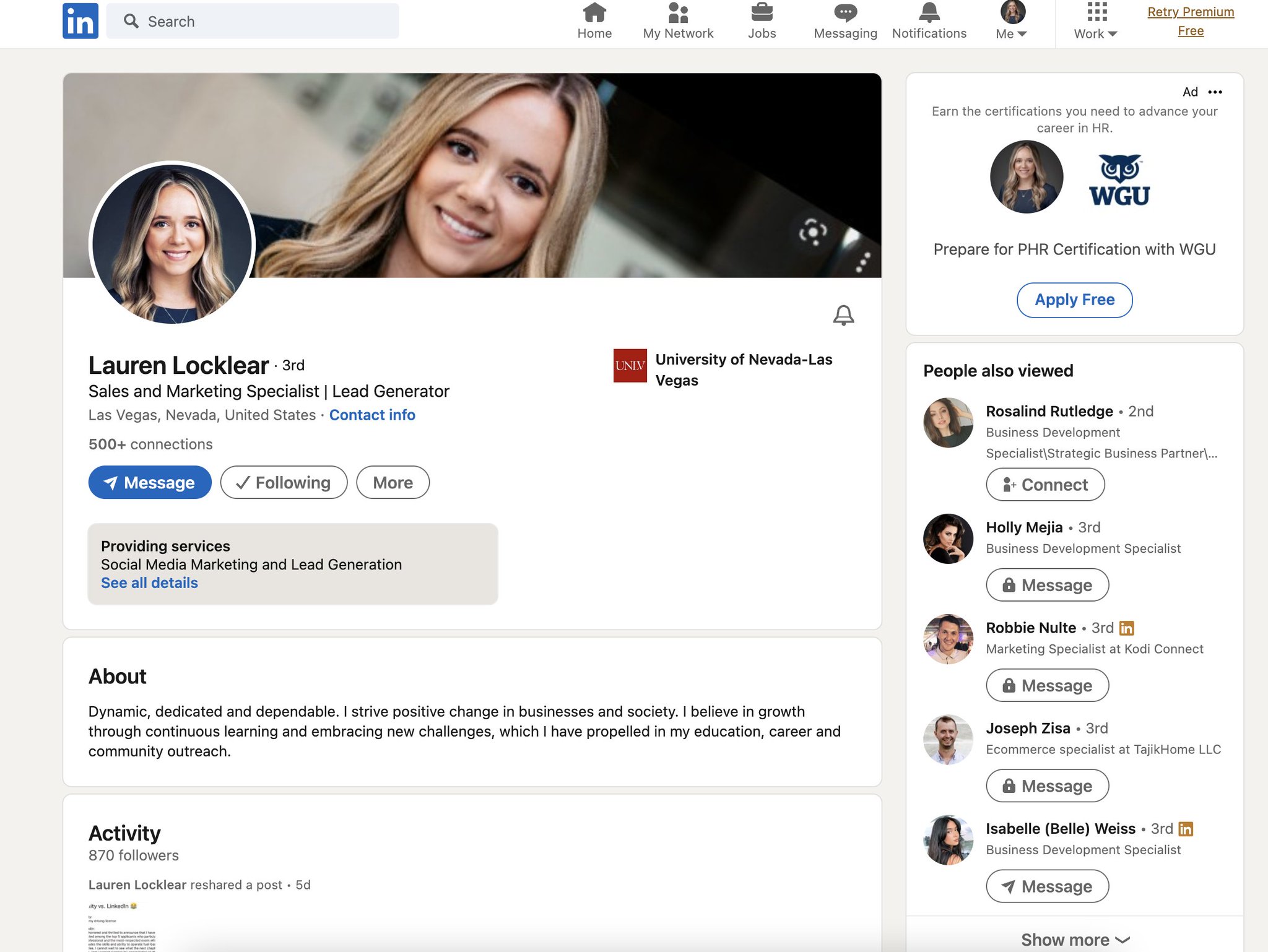The image size is (1268, 952).
Task: Select the My Network icon
Action: pyautogui.click(x=679, y=12)
